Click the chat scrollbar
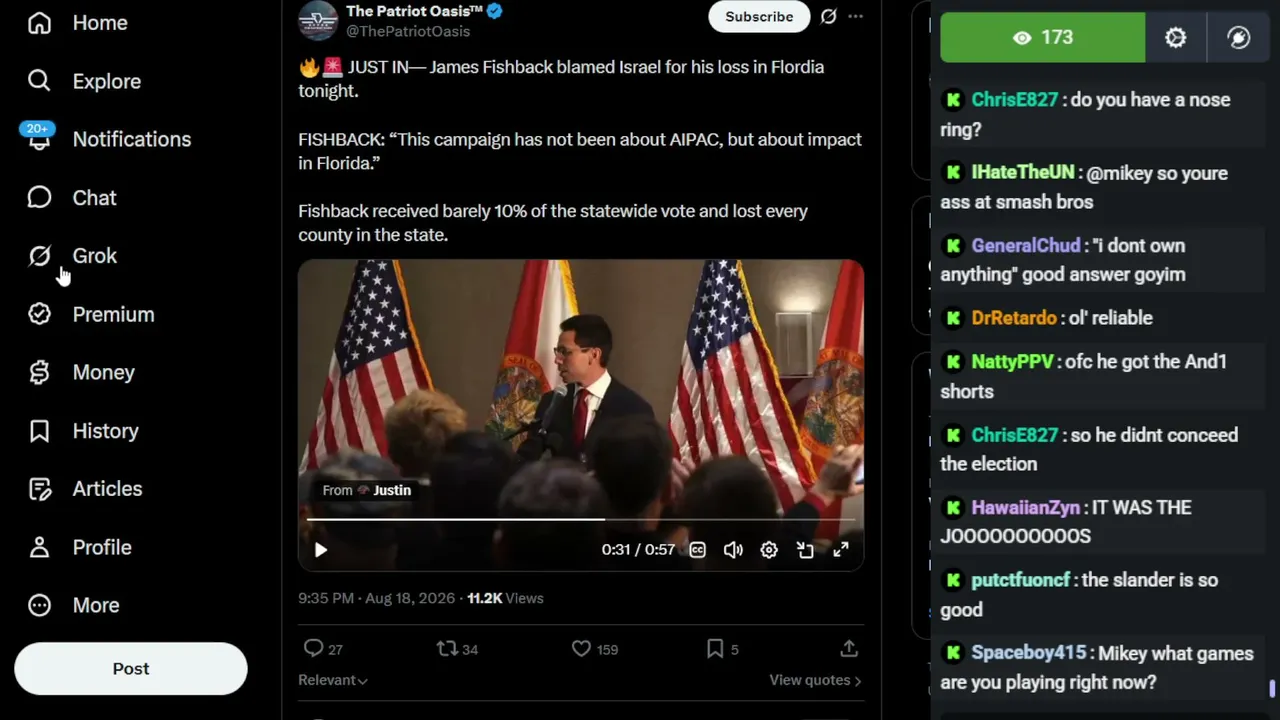This screenshot has width=1280, height=720. click(1272, 688)
